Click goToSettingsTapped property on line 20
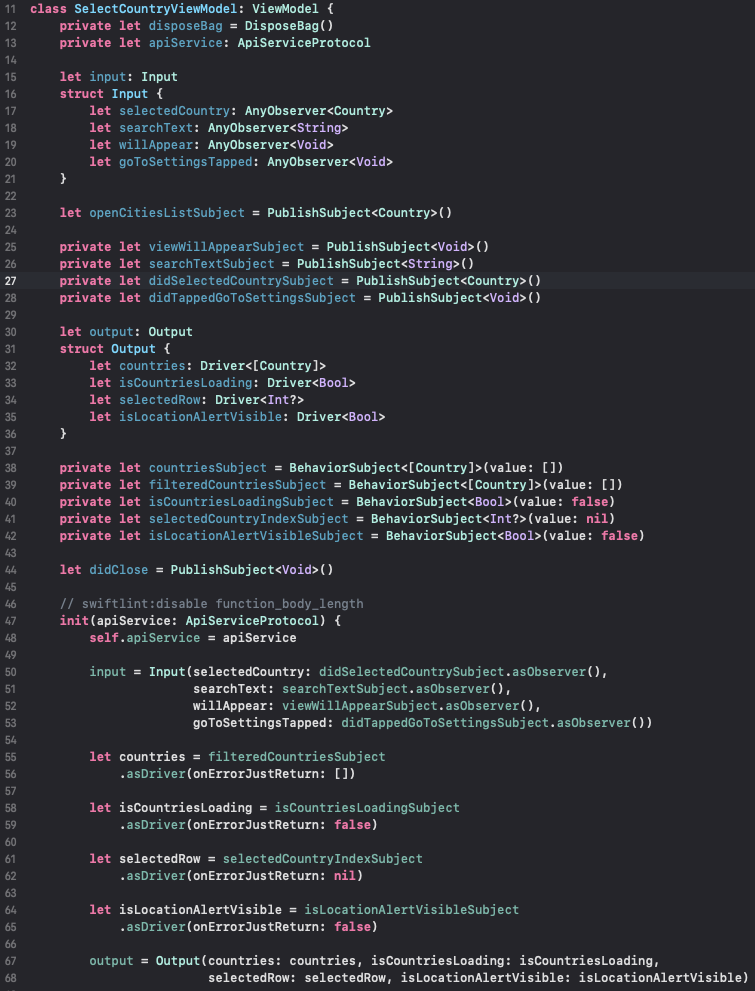 (186, 162)
